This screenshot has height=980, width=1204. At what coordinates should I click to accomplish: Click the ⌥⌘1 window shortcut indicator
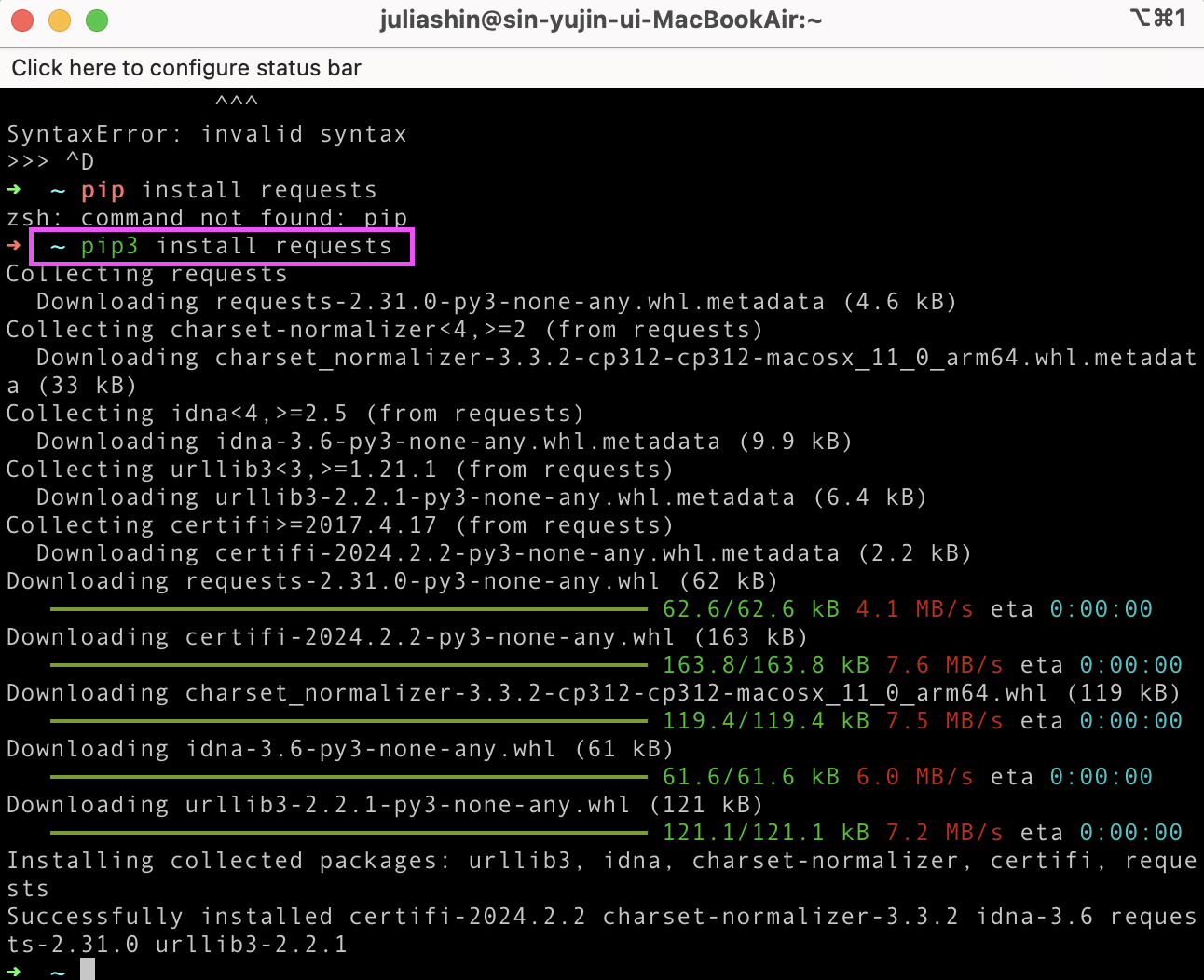coord(1158,18)
